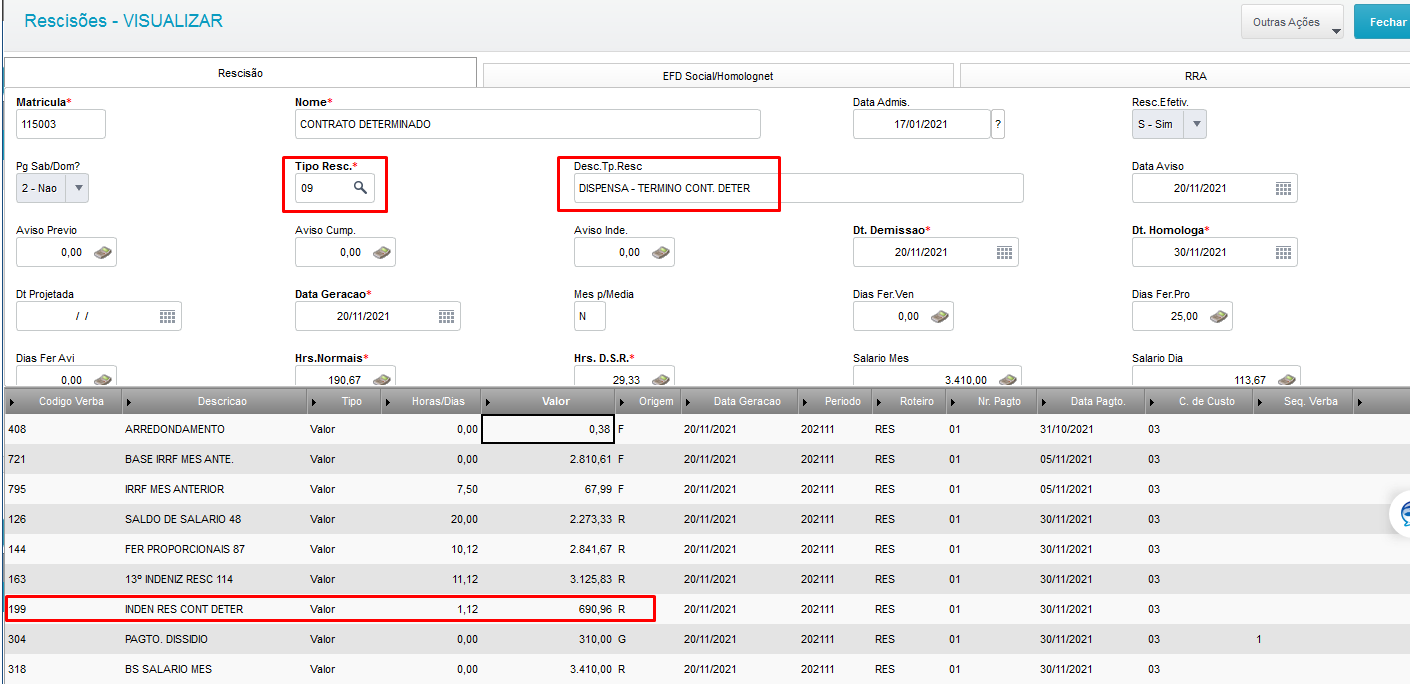
Task: Open lookup magnifier in Tipo Resc. field
Action: coord(360,187)
